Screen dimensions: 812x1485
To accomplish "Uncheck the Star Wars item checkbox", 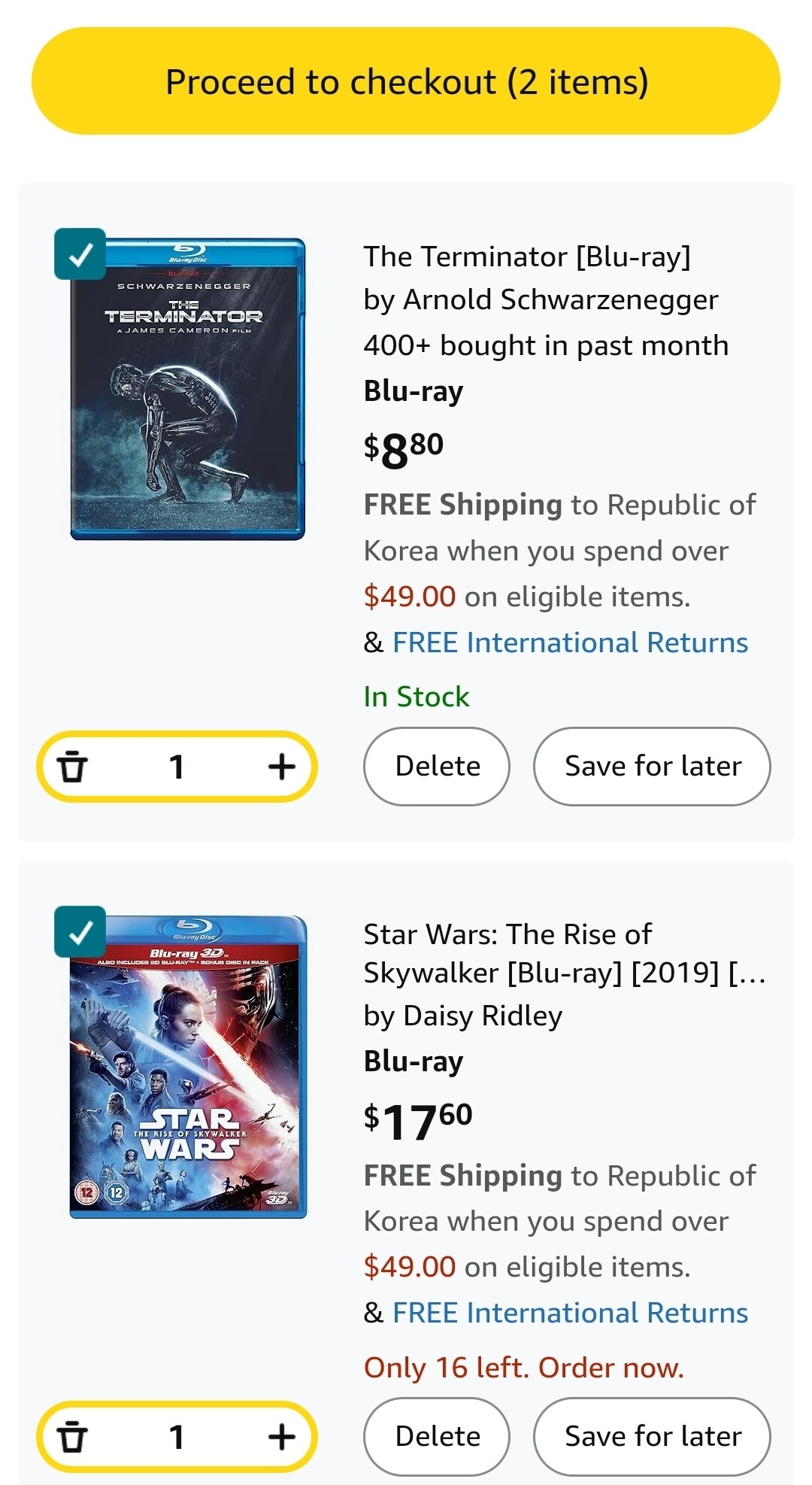I will point(80,932).
